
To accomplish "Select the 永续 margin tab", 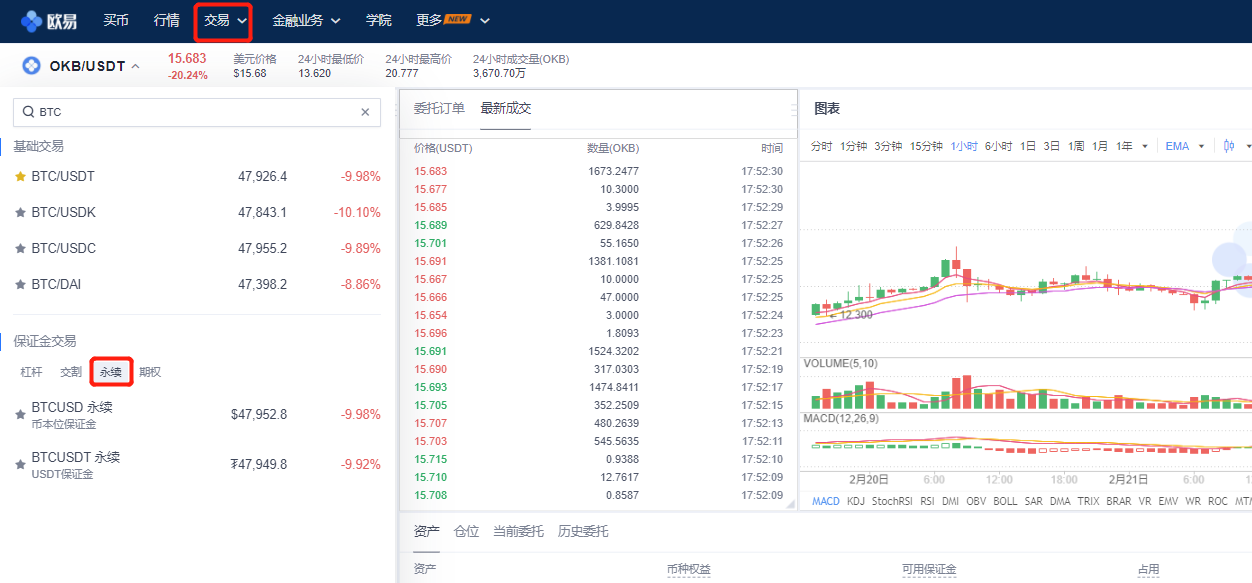I will [111, 372].
